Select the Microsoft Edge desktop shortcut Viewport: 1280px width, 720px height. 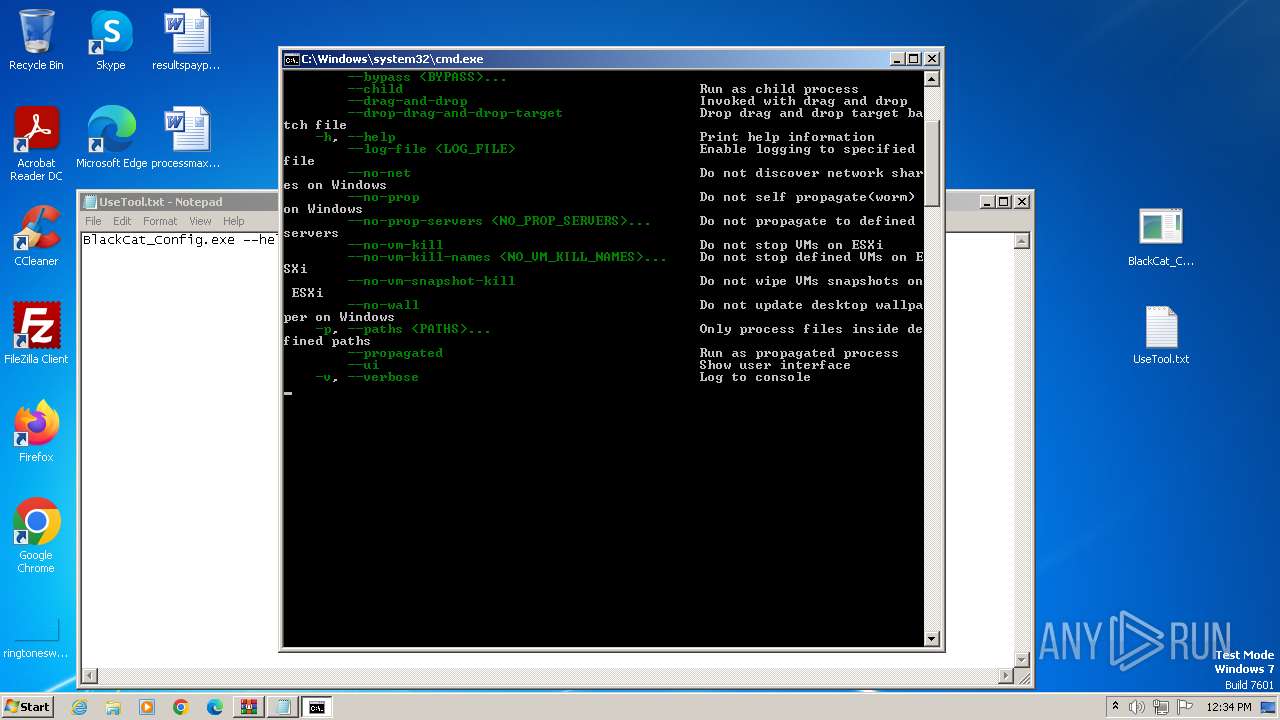(x=111, y=138)
